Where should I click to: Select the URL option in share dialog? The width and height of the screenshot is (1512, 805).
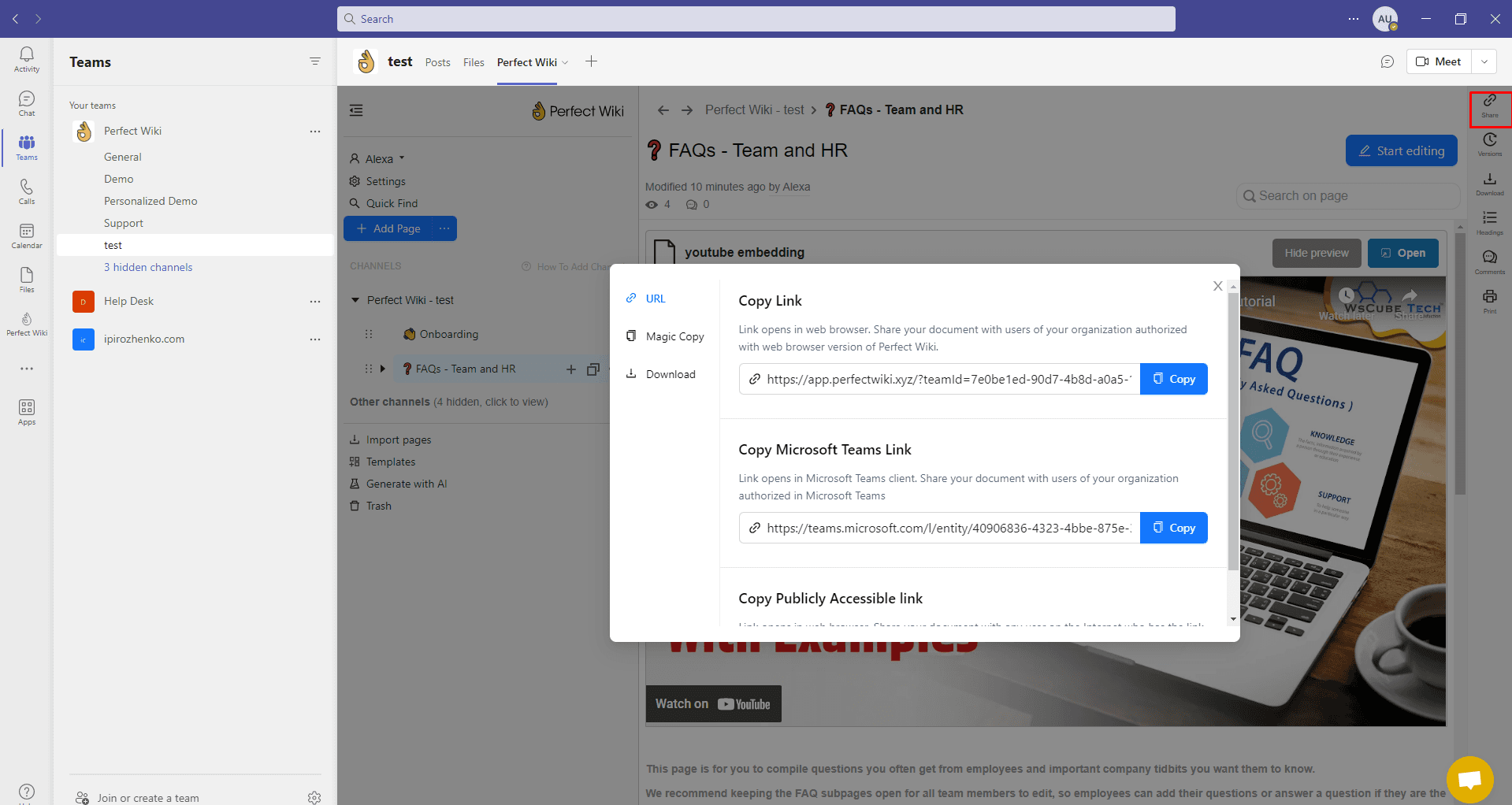[x=646, y=299]
